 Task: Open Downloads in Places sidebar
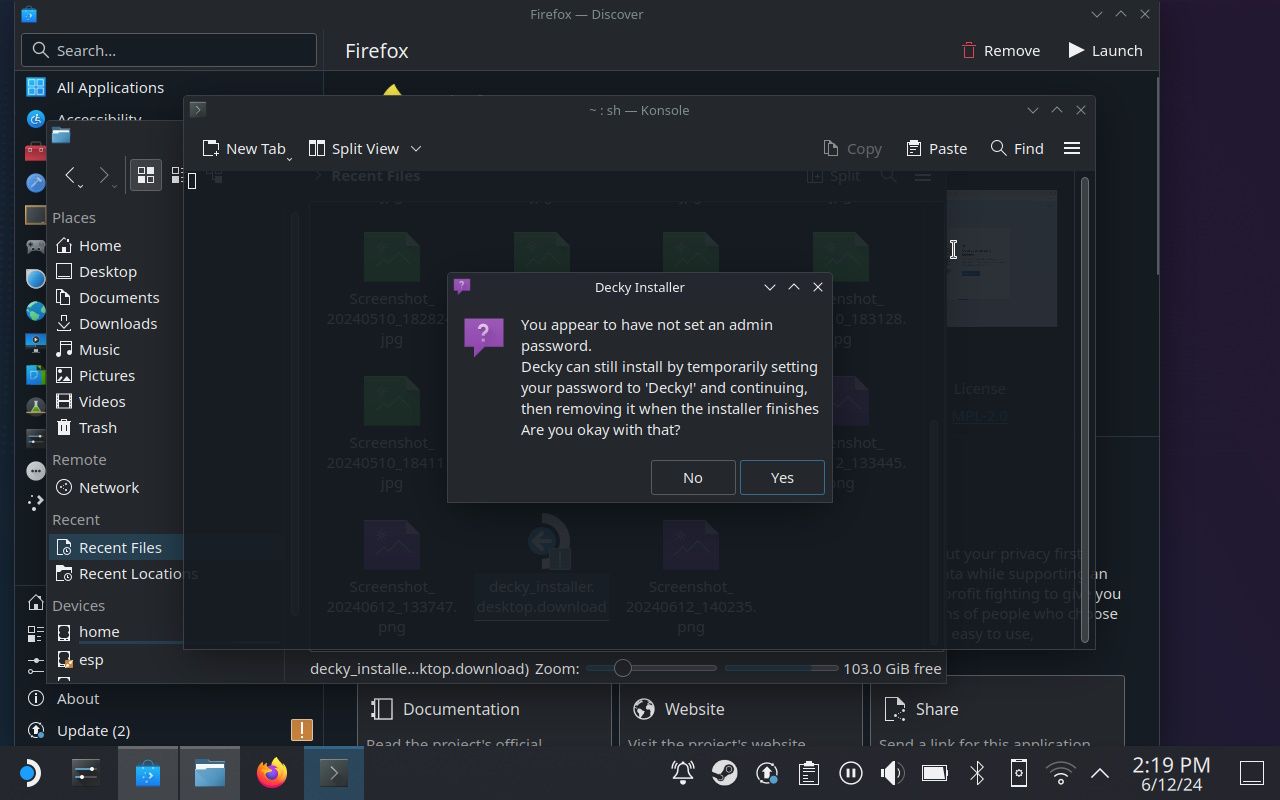[117, 323]
